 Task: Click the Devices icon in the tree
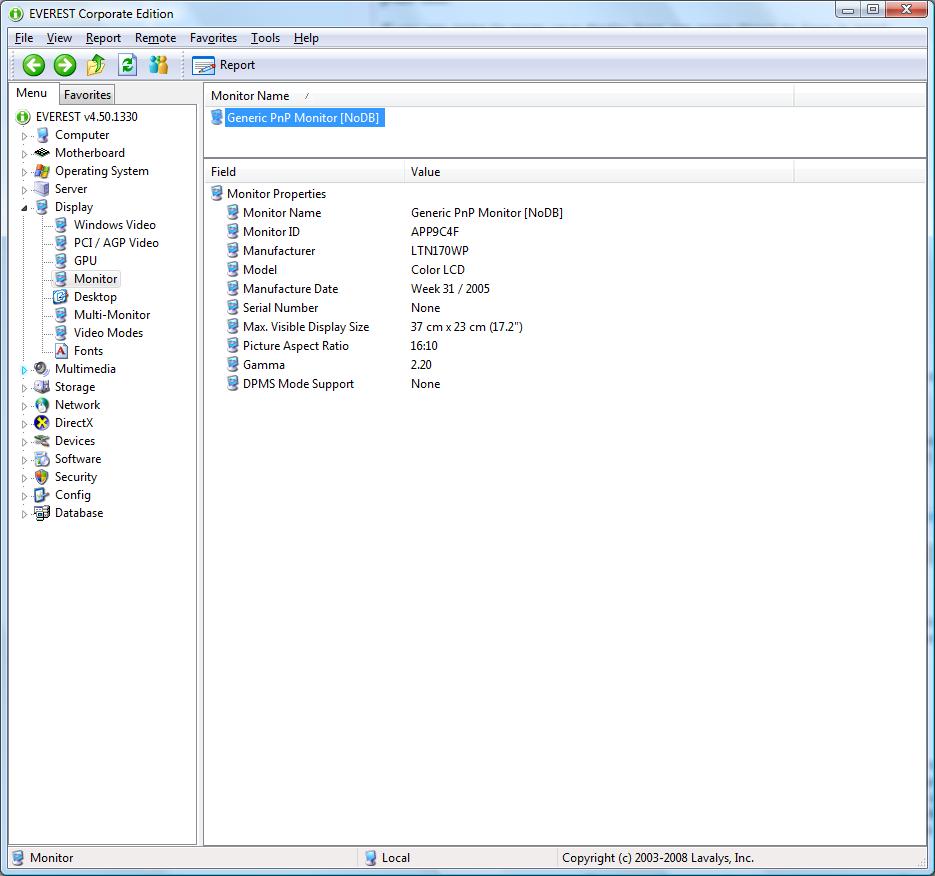point(42,441)
